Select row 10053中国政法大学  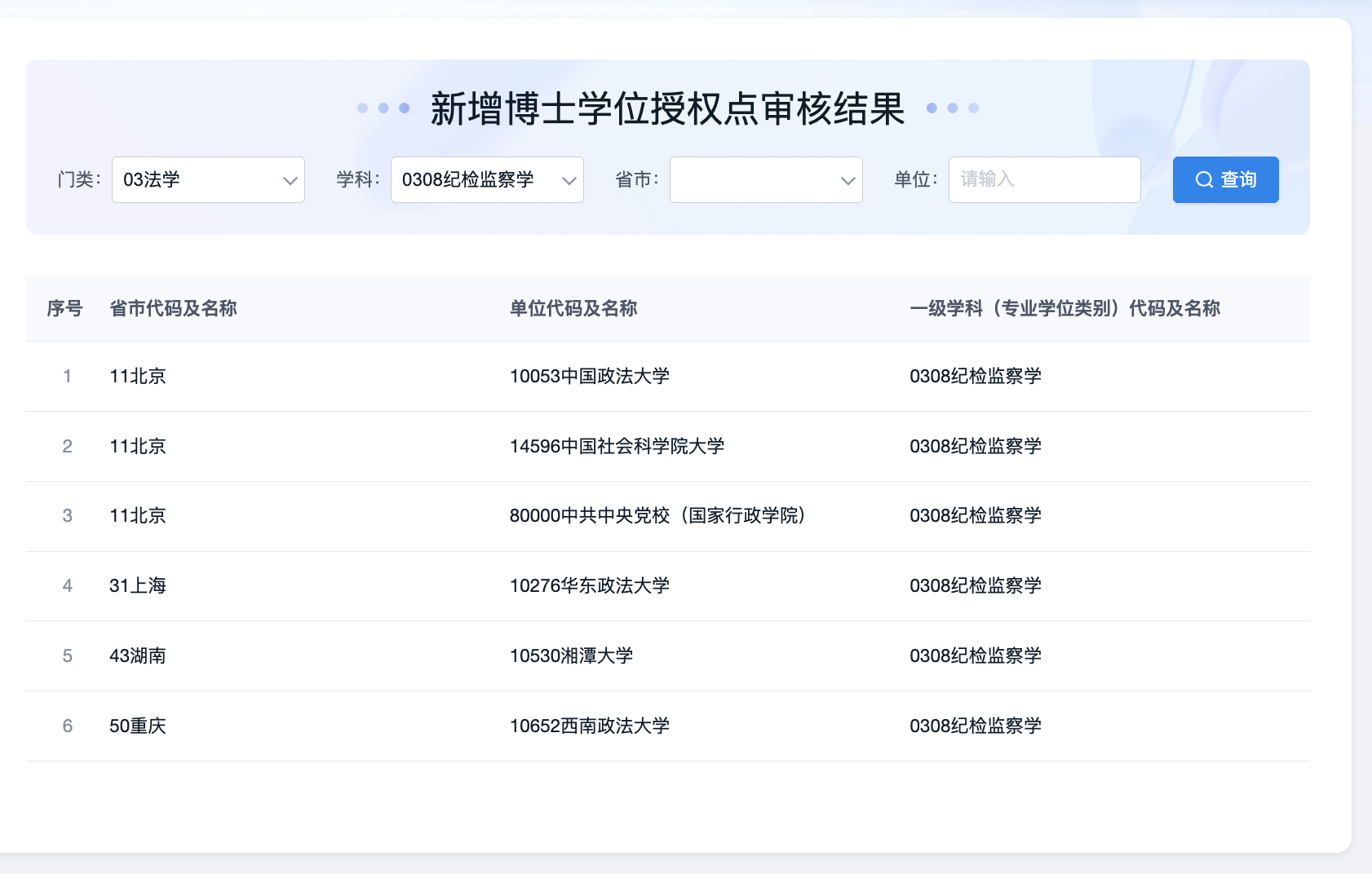coord(589,376)
